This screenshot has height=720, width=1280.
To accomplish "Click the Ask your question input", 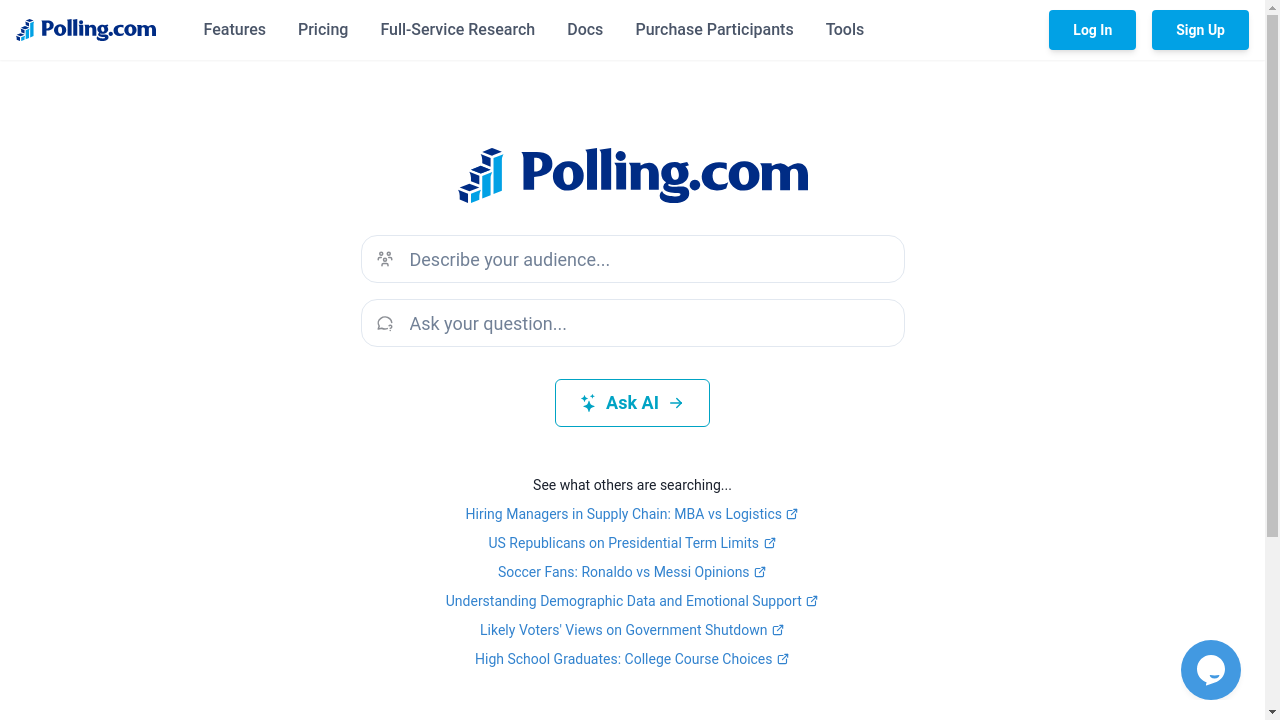I will click(x=650, y=324).
